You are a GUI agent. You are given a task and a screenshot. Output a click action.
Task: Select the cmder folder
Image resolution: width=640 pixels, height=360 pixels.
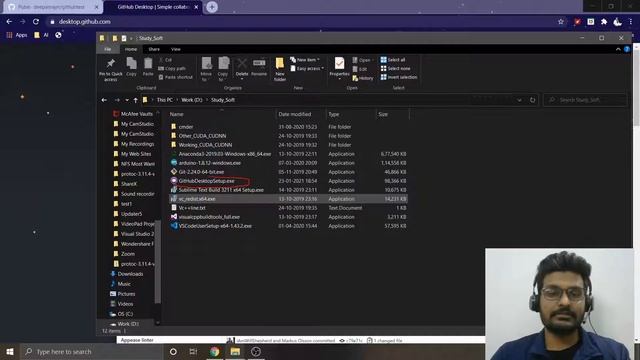186,127
